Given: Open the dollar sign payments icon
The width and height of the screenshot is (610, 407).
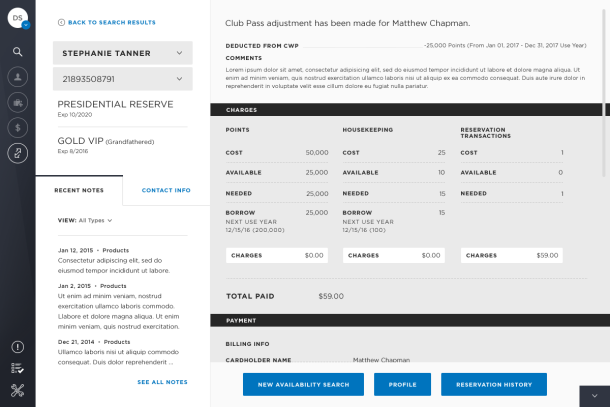Looking at the screenshot, I should pos(18,128).
